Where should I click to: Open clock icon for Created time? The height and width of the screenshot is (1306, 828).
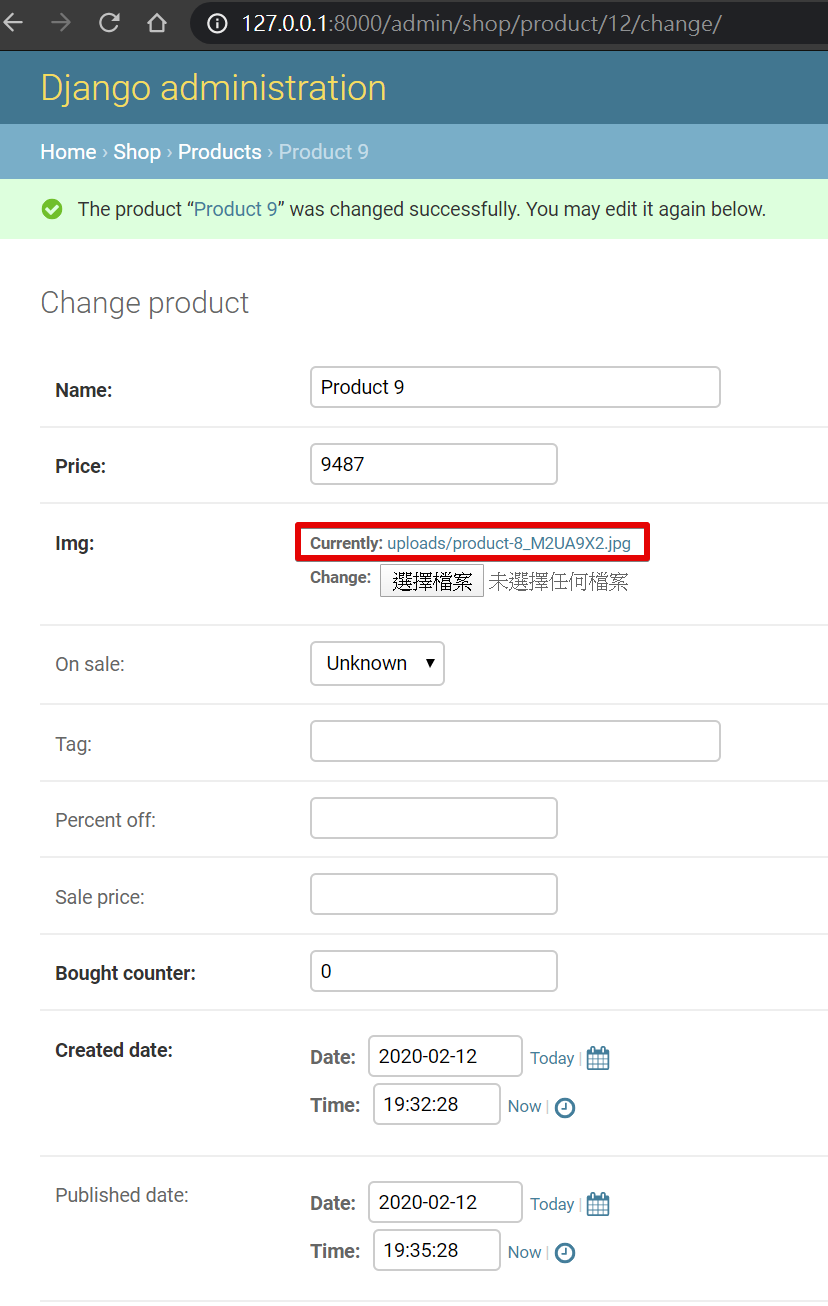click(x=565, y=1107)
